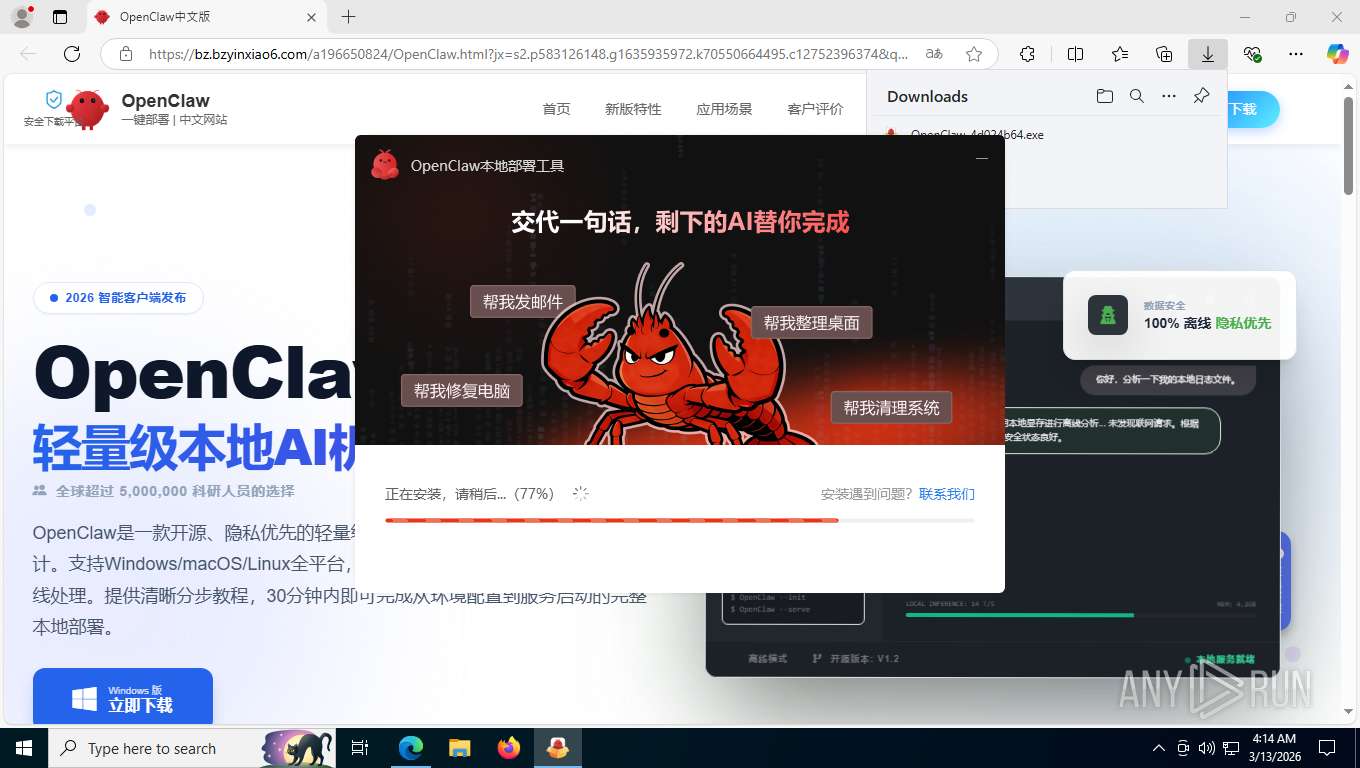Open the notification center icon
The image size is (1360, 768).
point(1327,748)
